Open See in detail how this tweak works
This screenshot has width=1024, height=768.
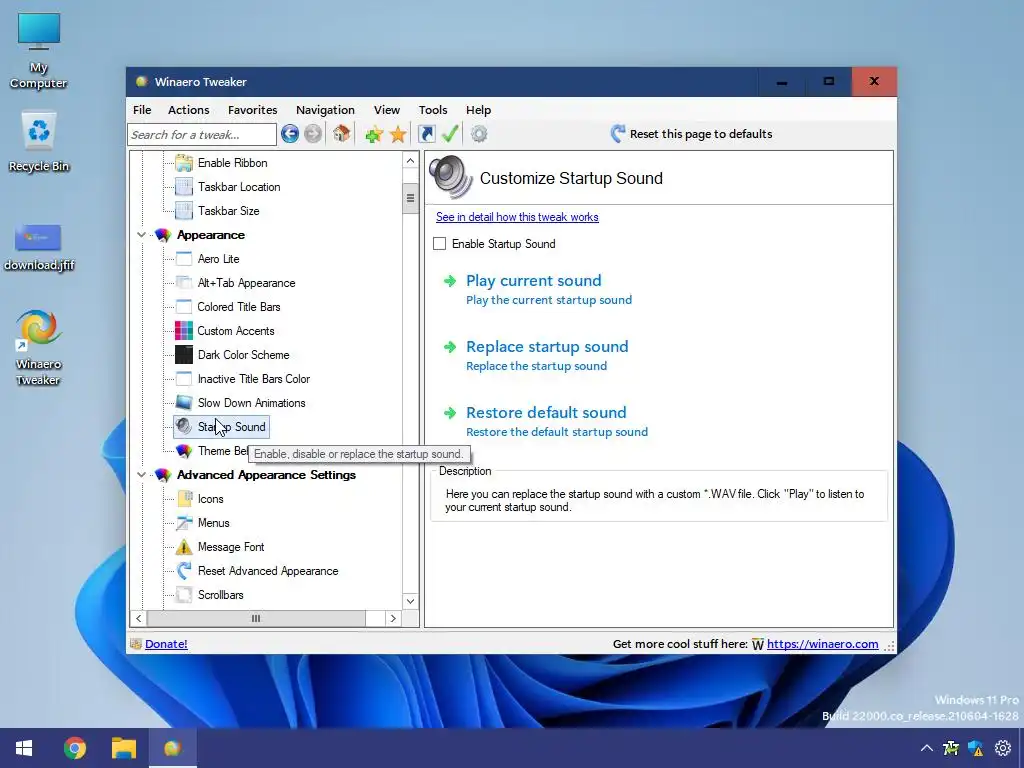click(x=517, y=217)
